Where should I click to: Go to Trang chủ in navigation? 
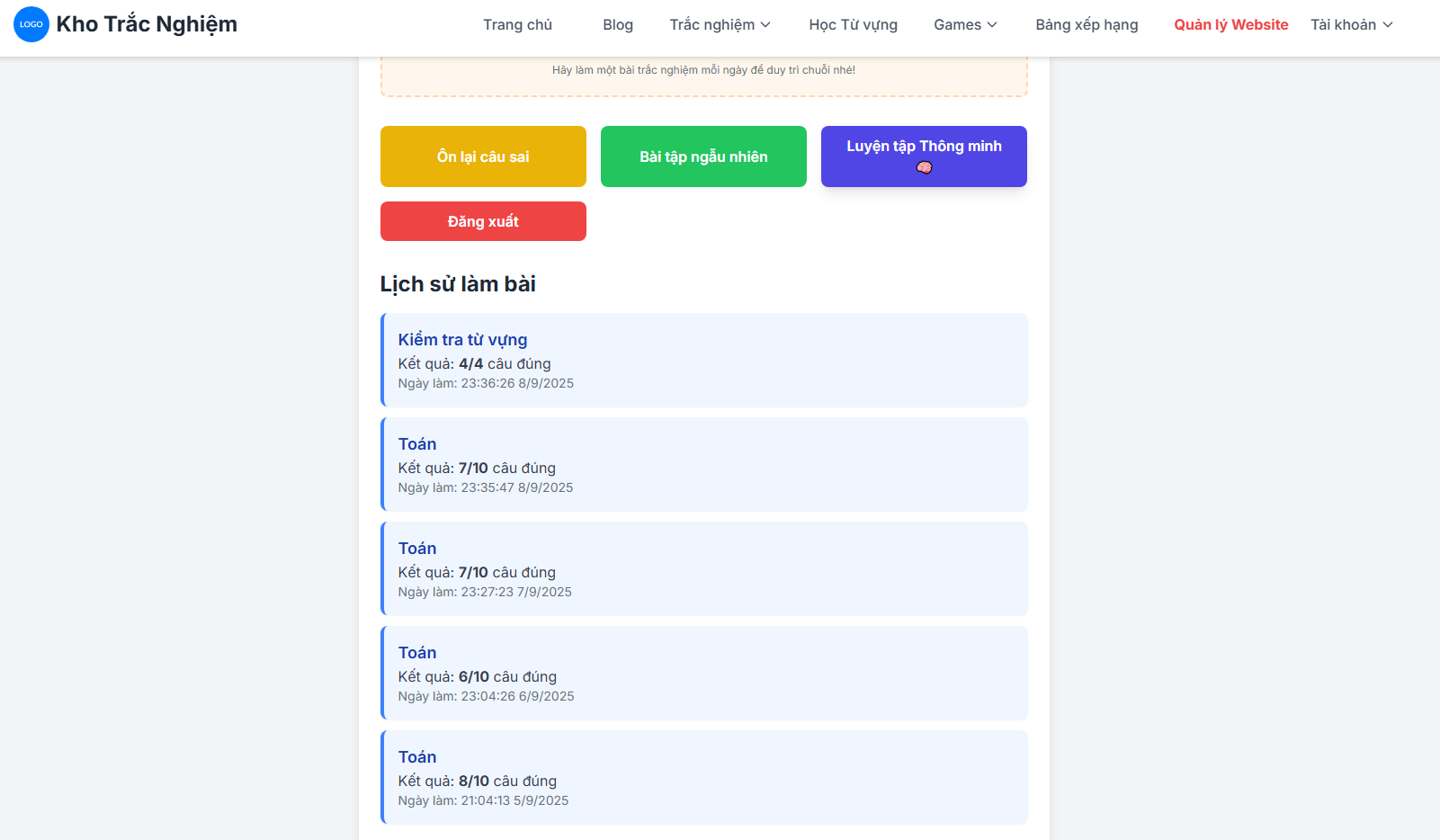click(x=517, y=25)
